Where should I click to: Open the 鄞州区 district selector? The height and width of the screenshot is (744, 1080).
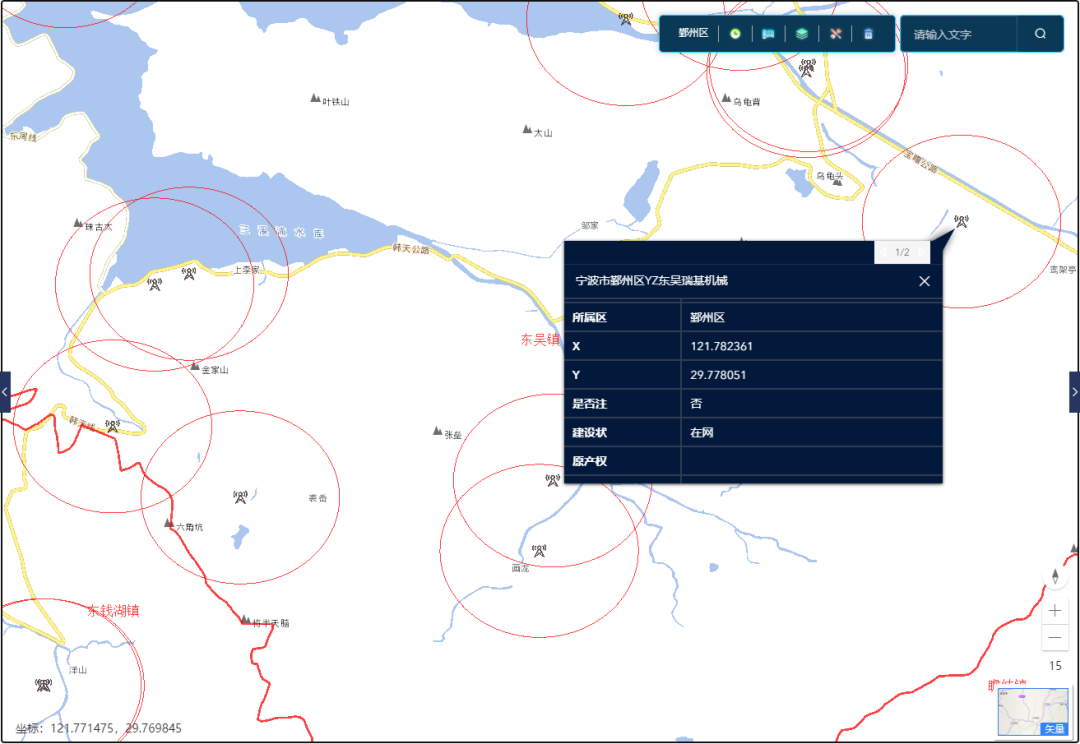point(693,33)
